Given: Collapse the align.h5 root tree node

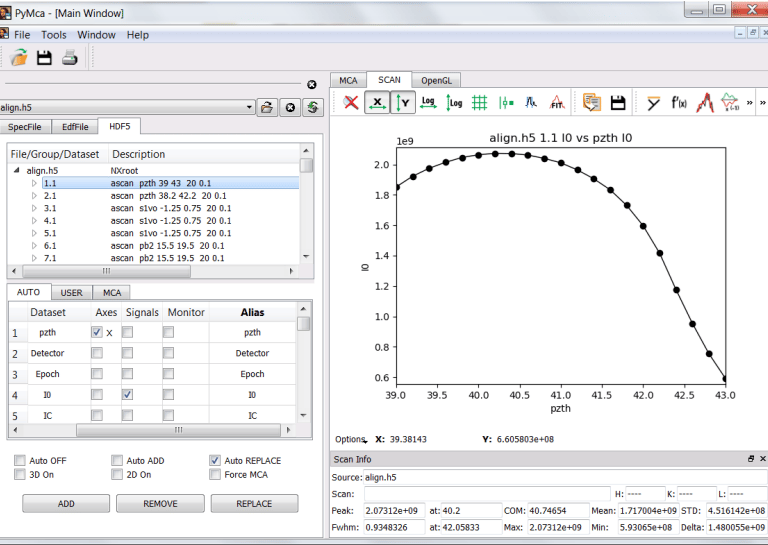Looking at the screenshot, I should click(17, 171).
